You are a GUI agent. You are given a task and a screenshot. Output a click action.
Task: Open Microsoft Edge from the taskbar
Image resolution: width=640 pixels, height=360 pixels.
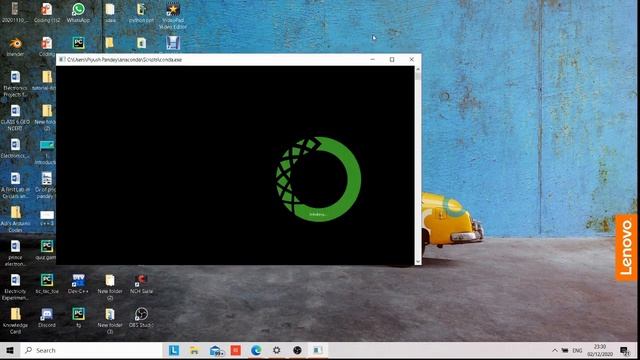(x=256, y=351)
